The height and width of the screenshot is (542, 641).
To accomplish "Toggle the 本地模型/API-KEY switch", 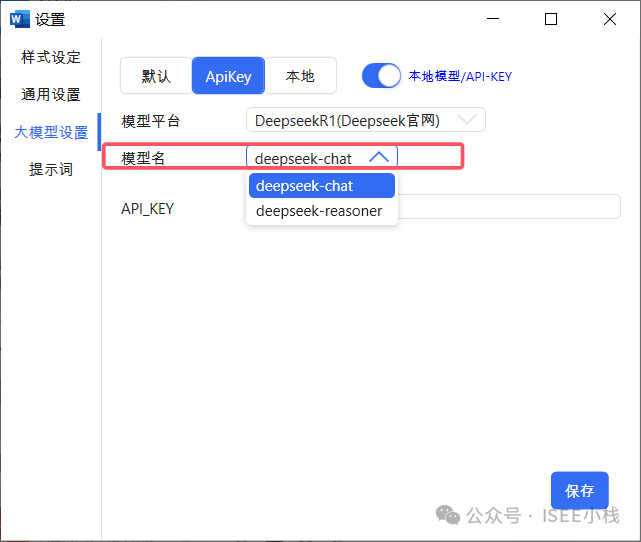I will [x=381, y=76].
